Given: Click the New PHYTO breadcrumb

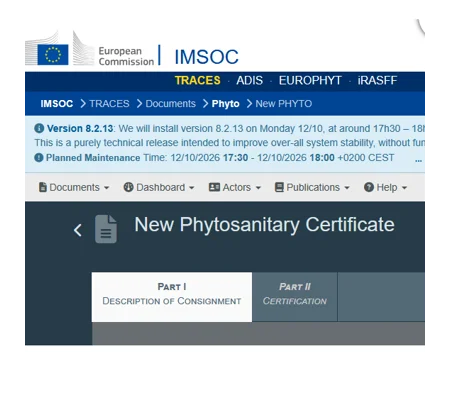Looking at the screenshot, I should (284, 104).
